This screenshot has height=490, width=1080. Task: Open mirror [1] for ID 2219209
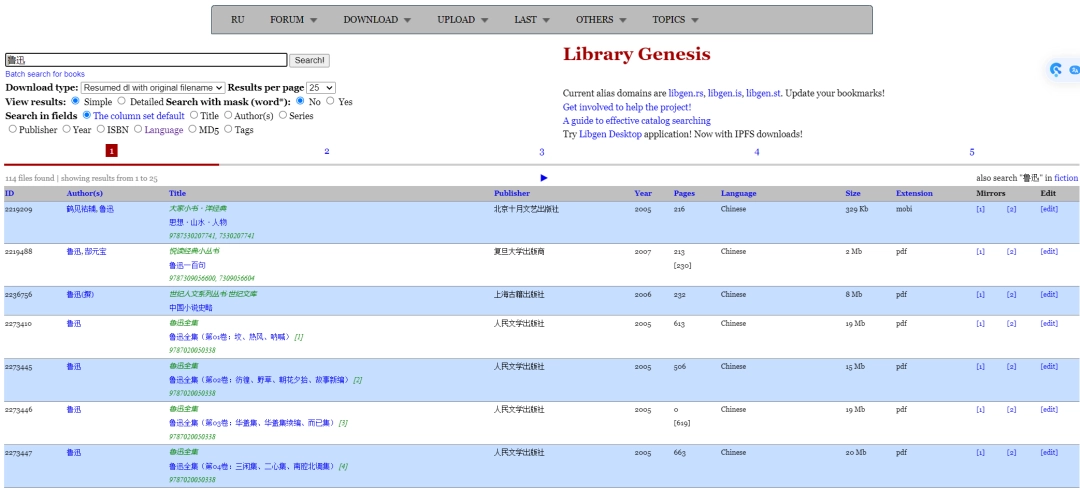980,210
